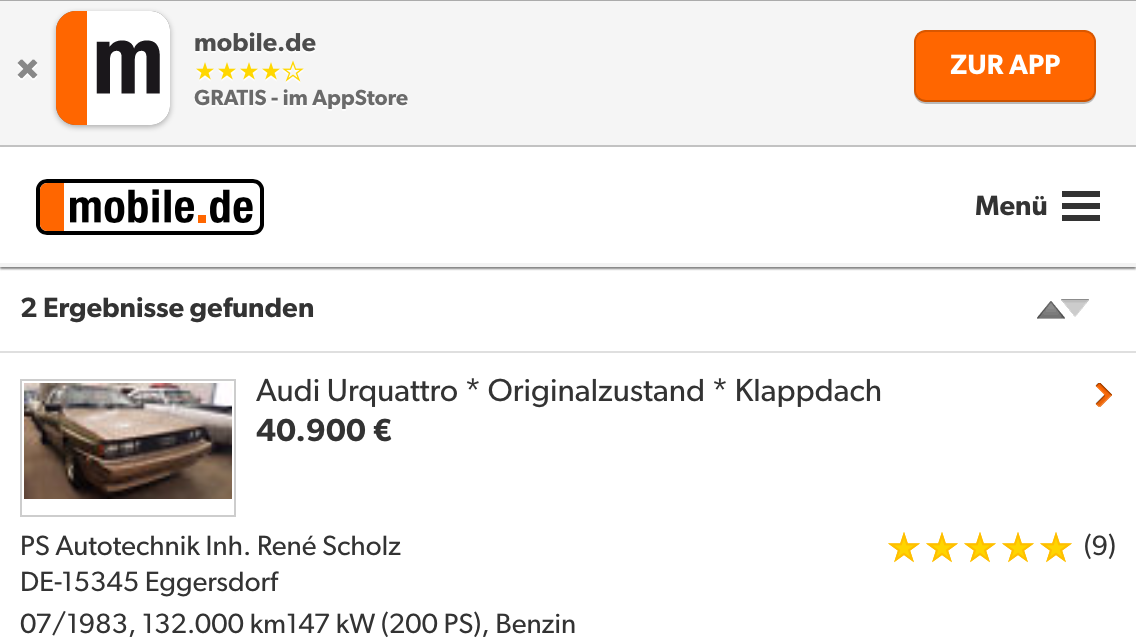Click the 07/1983, 132.000 km vehicle details line
The image size is (1136, 640).
298,624
